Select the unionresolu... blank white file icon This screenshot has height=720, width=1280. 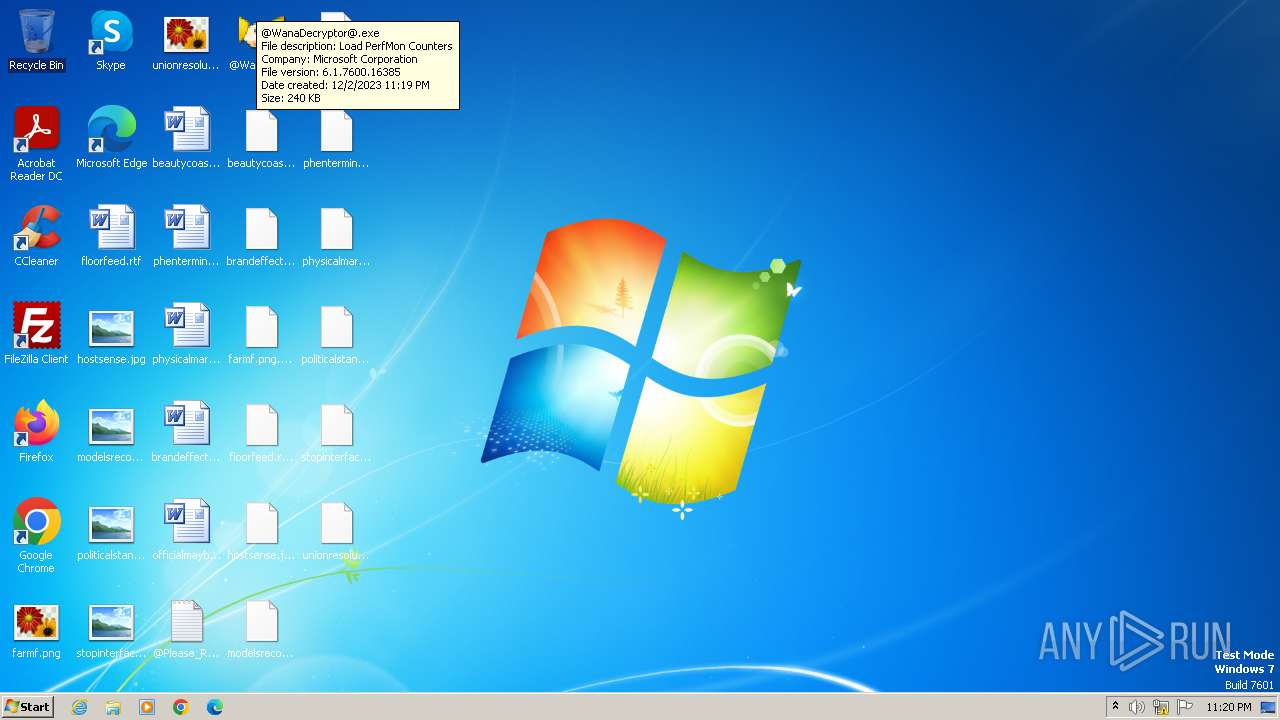336,529
